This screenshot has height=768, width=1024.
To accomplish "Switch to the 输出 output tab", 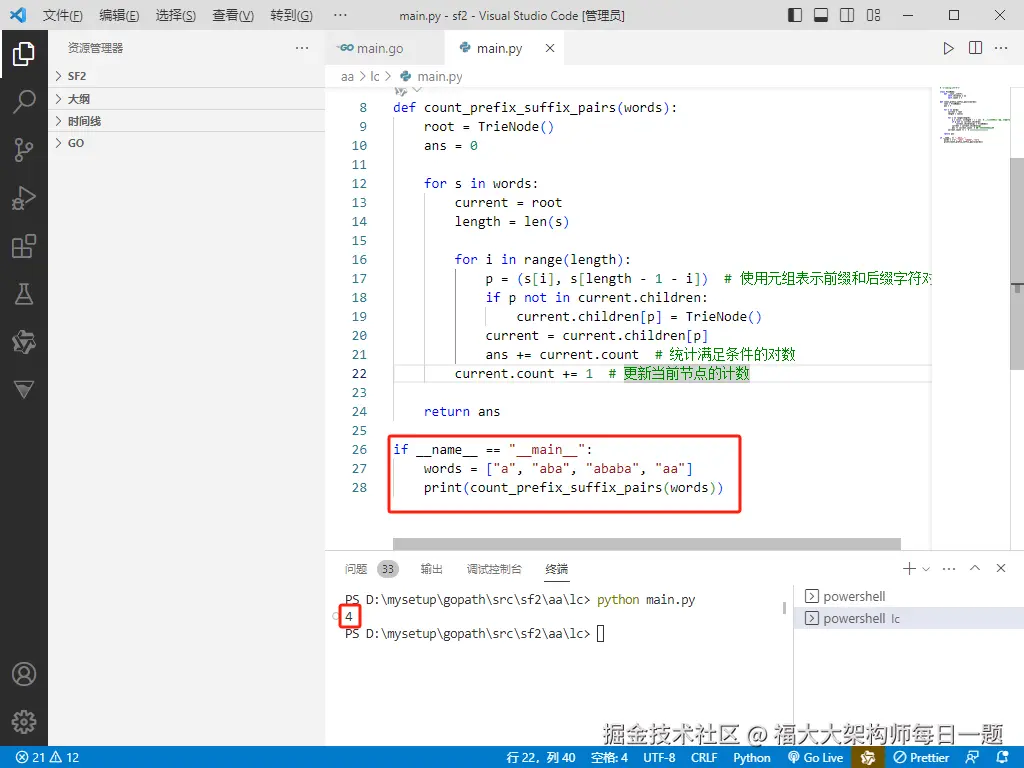I will click(x=431, y=569).
